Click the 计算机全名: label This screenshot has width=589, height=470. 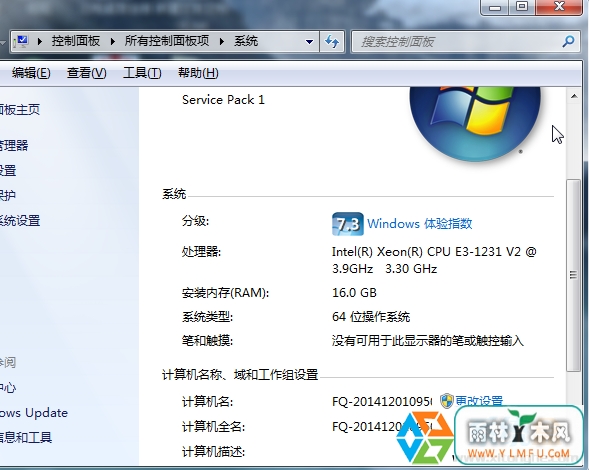click(x=213, y=427)
